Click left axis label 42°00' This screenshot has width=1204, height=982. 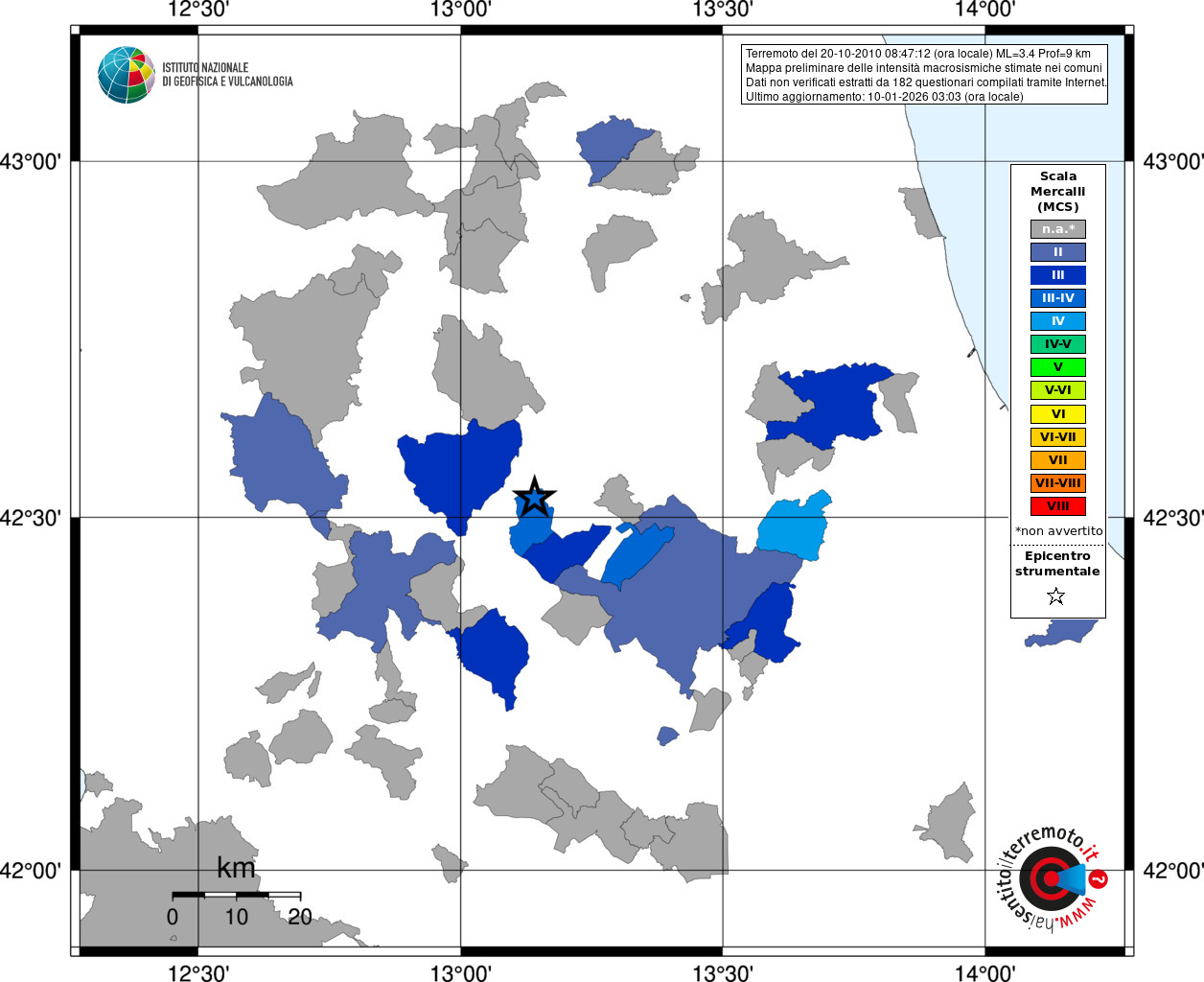[30, 871]
